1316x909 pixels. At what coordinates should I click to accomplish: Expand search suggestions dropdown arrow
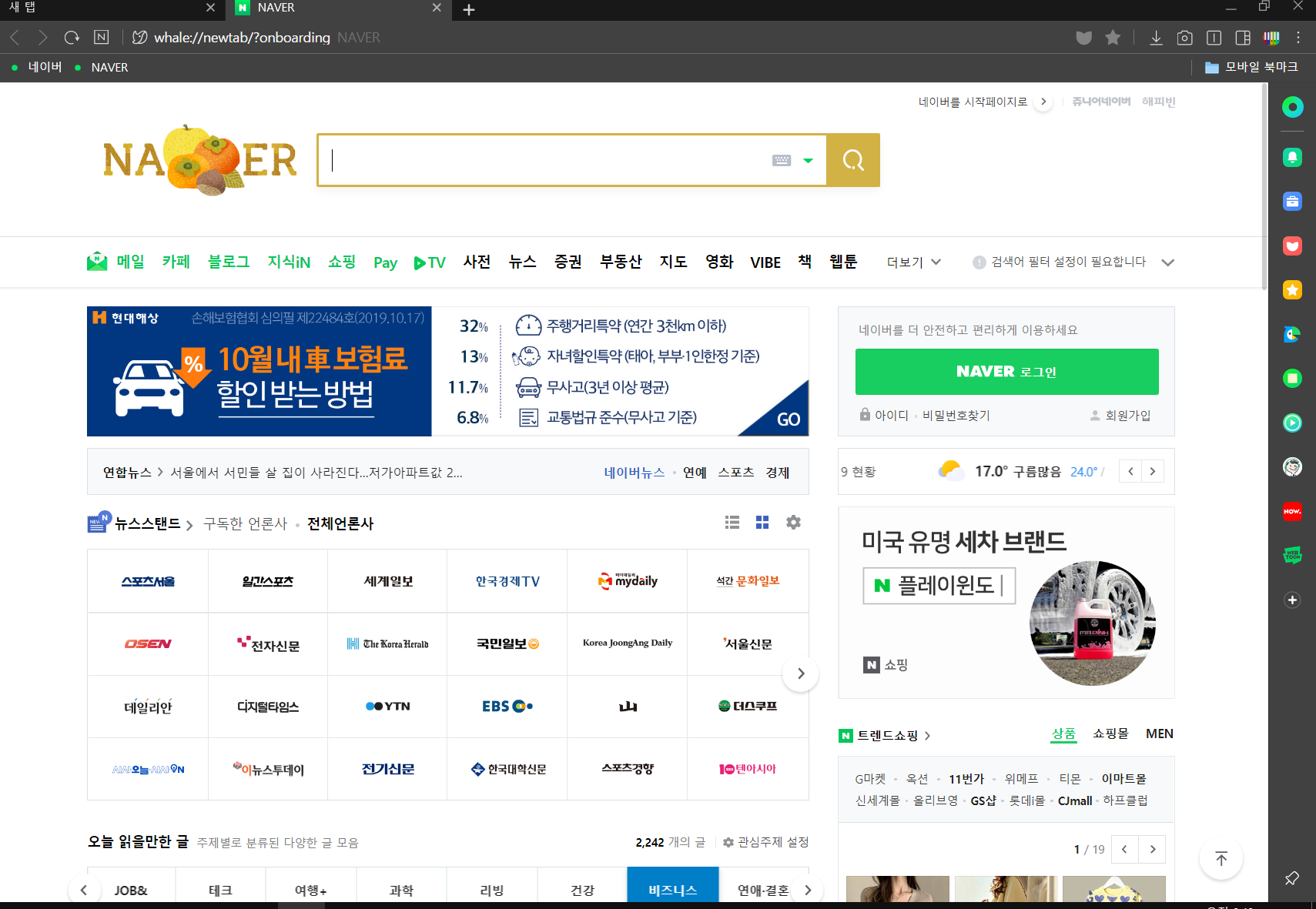point(809,161)
